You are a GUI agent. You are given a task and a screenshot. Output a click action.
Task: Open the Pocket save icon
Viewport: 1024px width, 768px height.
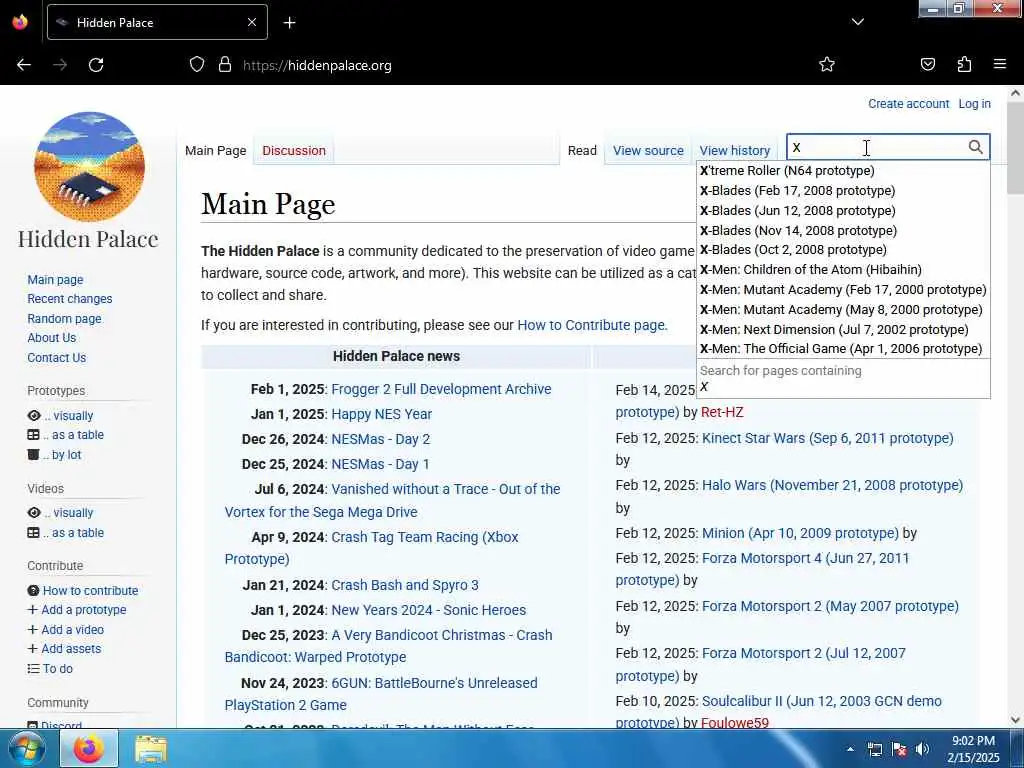coord(927,65)
